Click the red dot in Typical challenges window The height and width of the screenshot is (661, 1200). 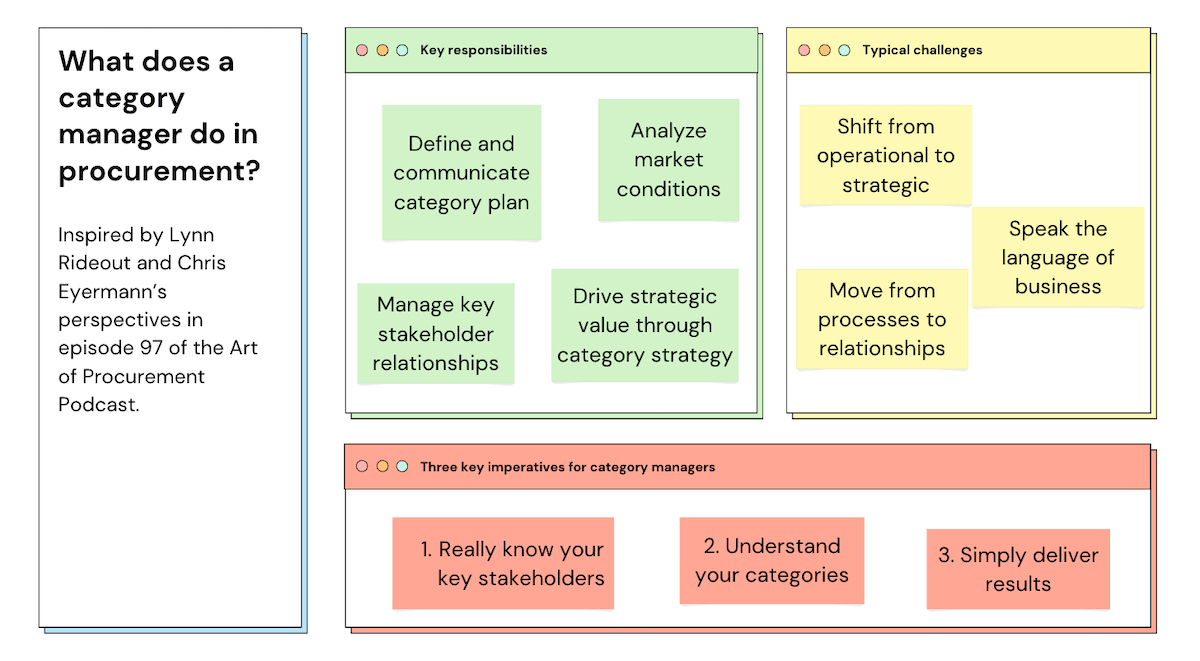tap(805, 50)
